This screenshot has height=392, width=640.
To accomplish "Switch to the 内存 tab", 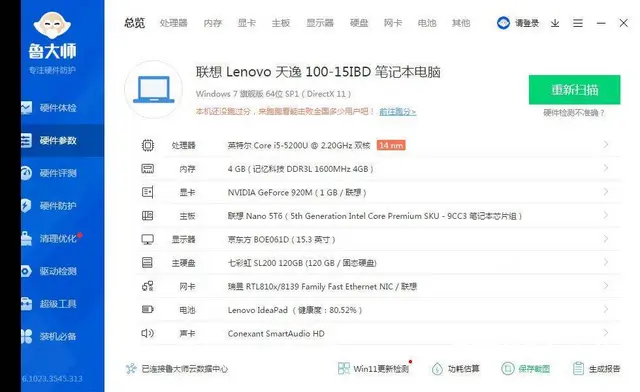I will point(213,23).
